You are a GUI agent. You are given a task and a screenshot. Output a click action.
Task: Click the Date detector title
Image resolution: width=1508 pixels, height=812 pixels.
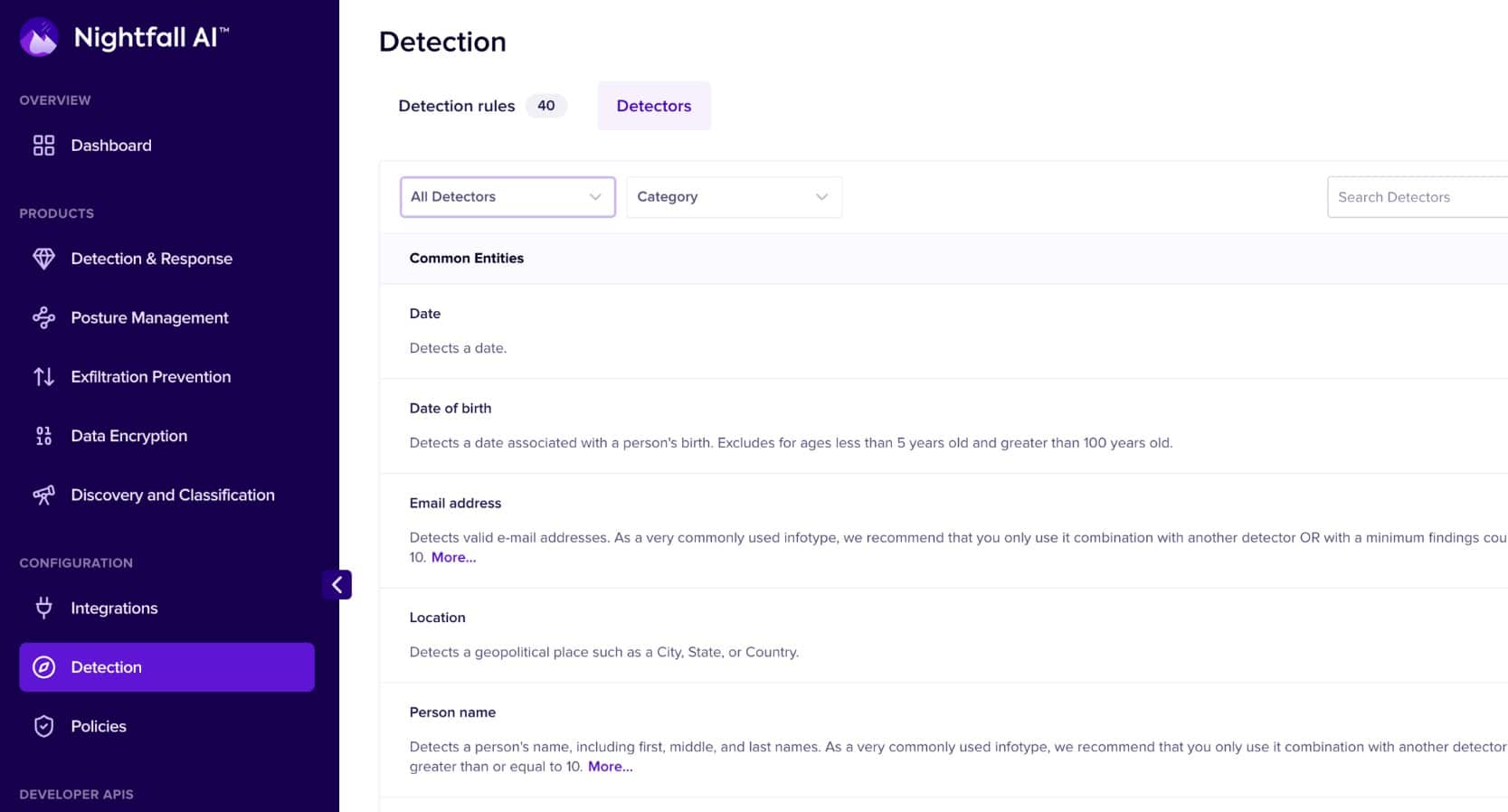(425, 314)
